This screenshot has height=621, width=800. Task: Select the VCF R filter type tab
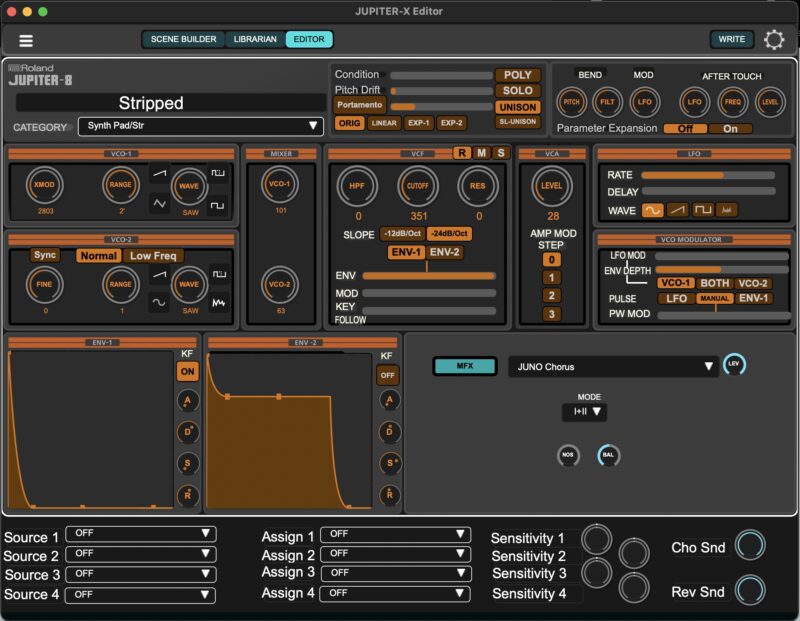pyautogui.click(x=462, y=153)
